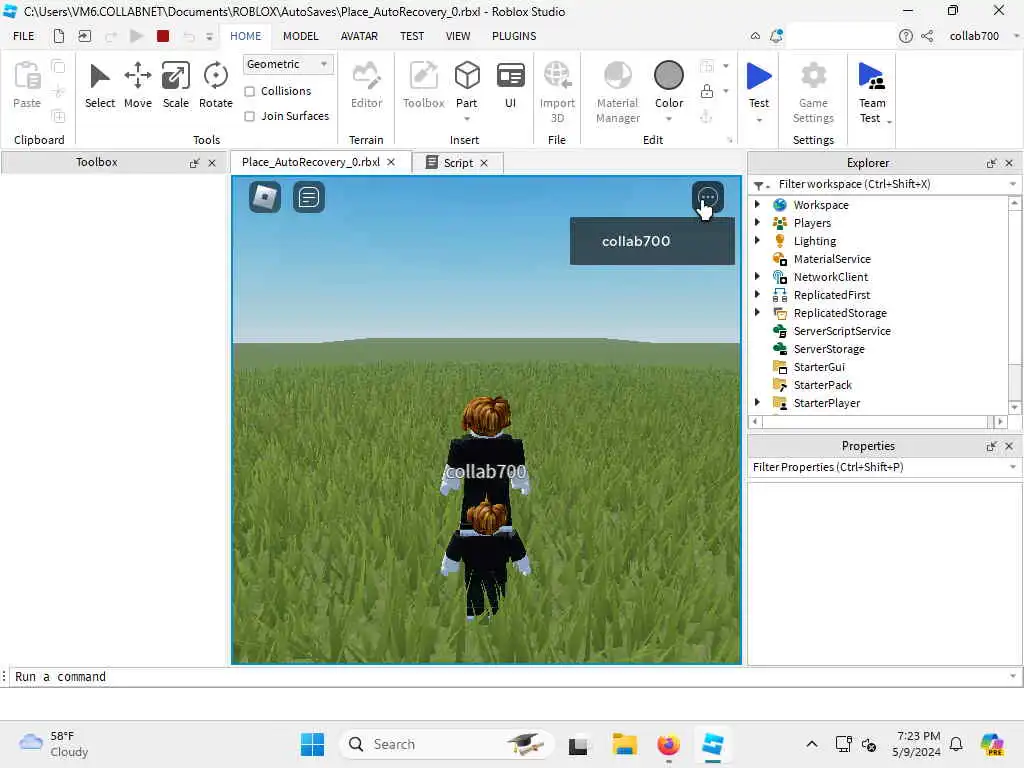Activate the Move tool

(x=138, y=85)
